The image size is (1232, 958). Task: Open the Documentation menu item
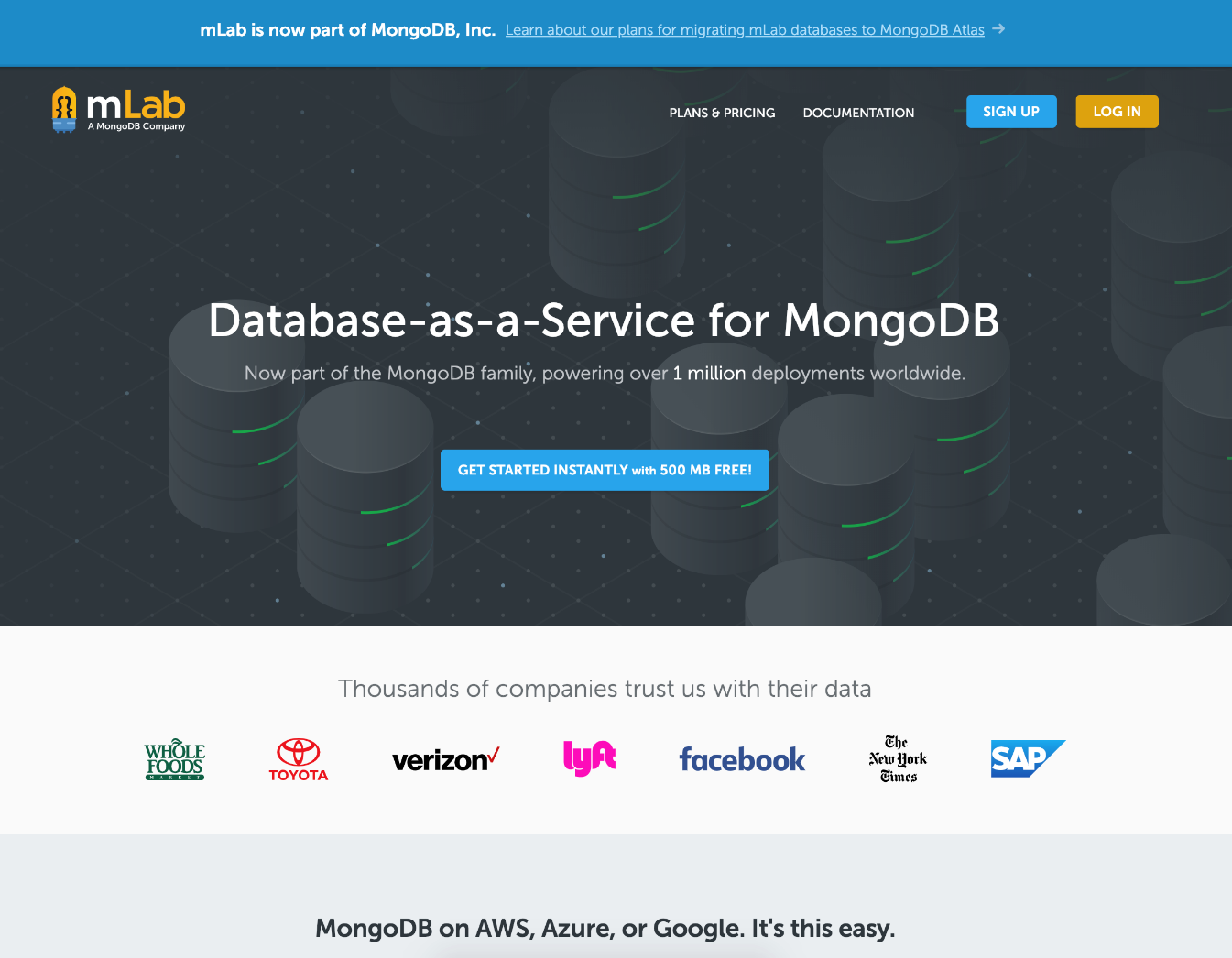pos(858,113)
